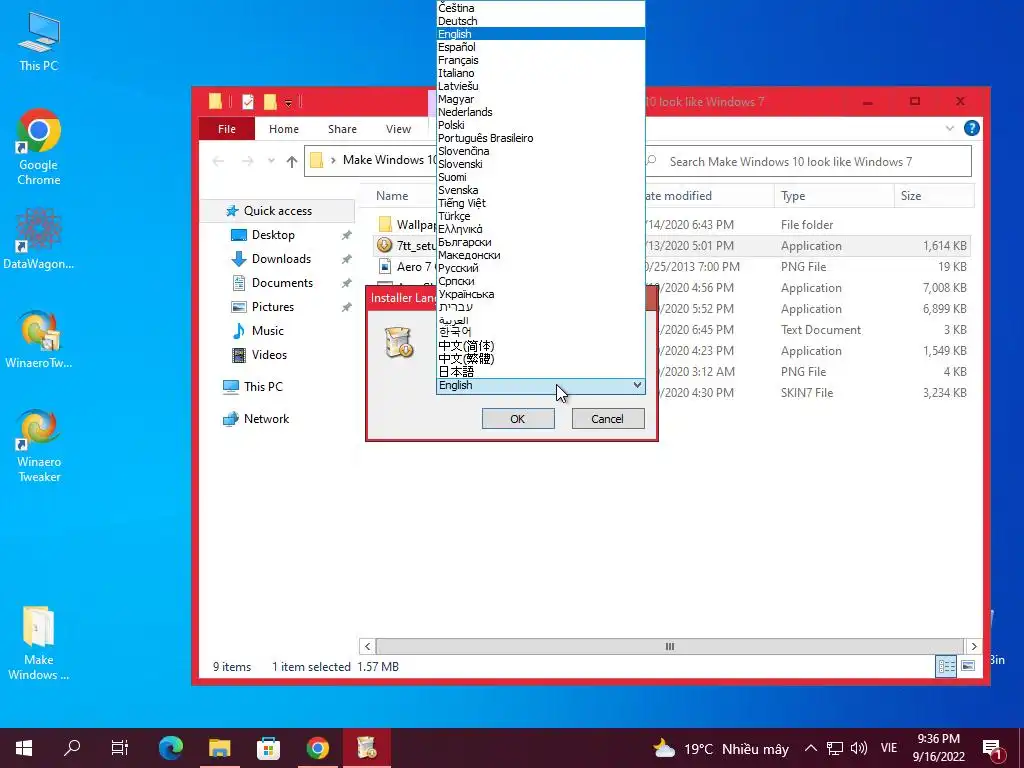Collapse the language combo box showing English
This screenshot has width=1024, height=768.
point(540,385)
